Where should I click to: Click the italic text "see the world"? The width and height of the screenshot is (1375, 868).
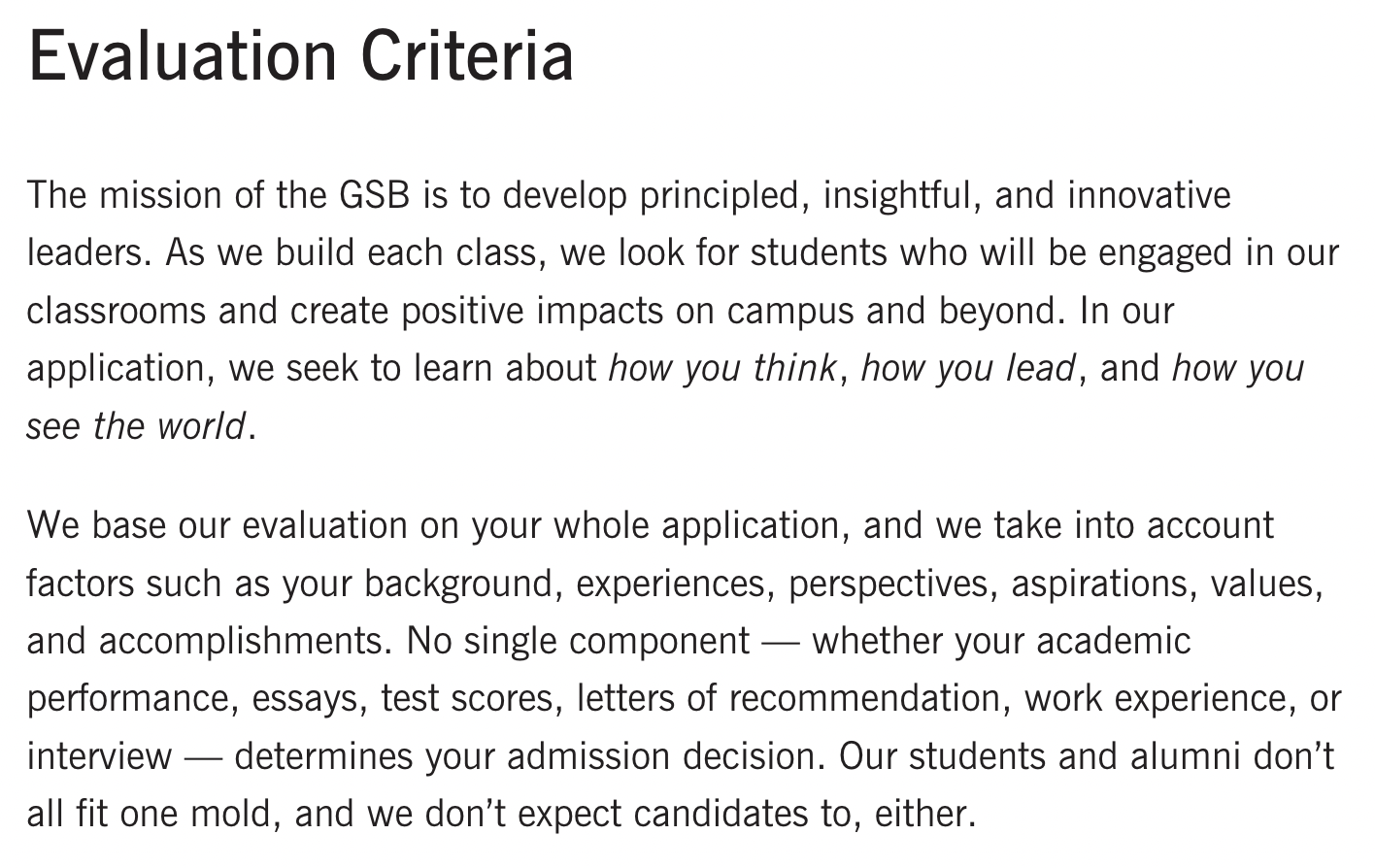click(x=136, y=427)
